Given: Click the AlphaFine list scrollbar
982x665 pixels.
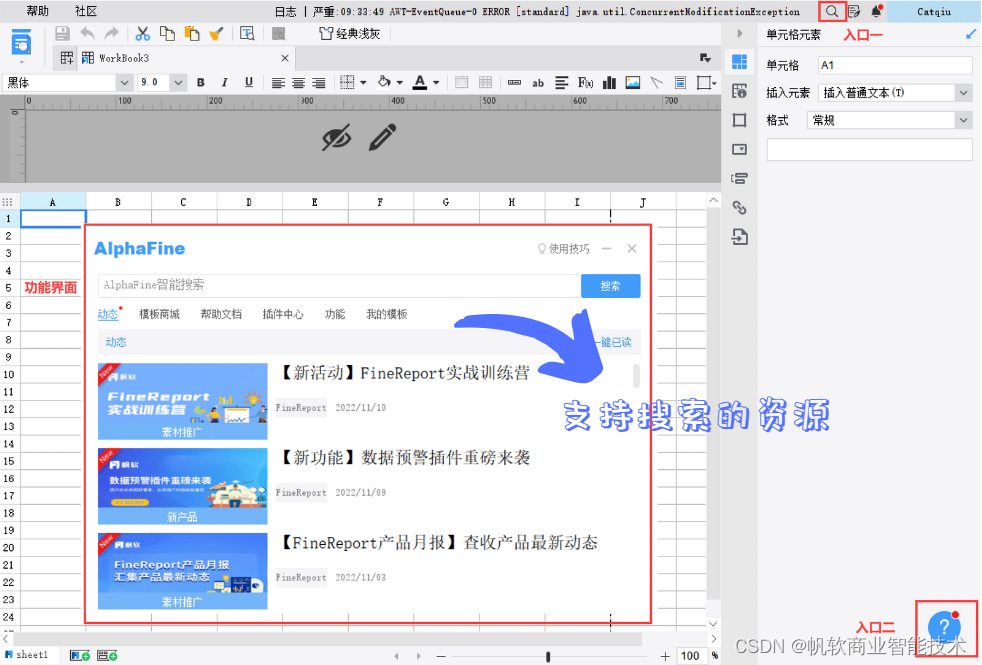Looking at the screenshot, I should 636,376.
